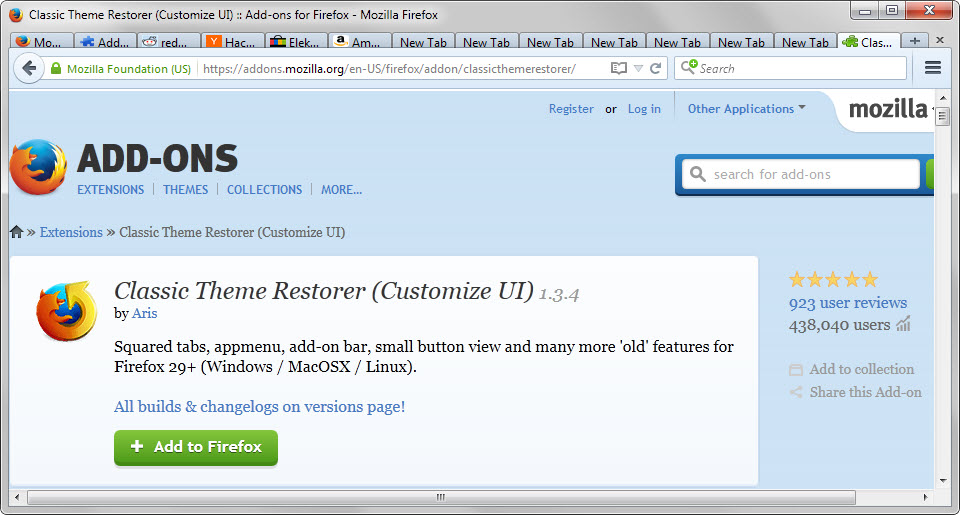The image size is (960, 515).
Task: Click the magnifier in add-ons search box
Action: coord(697,174)
